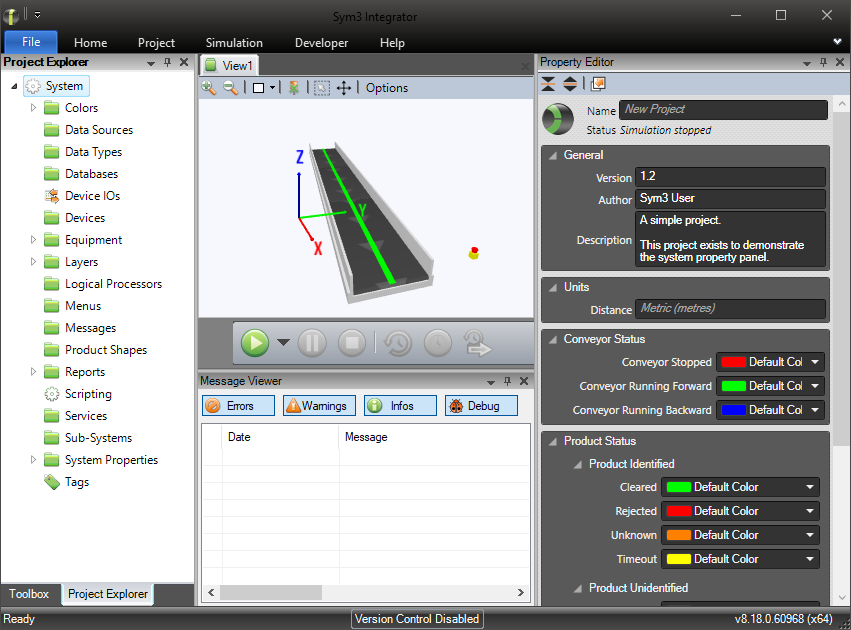Open the Unknown color dropdown
Screen dimensions: 851x630
tap(740, 534)
